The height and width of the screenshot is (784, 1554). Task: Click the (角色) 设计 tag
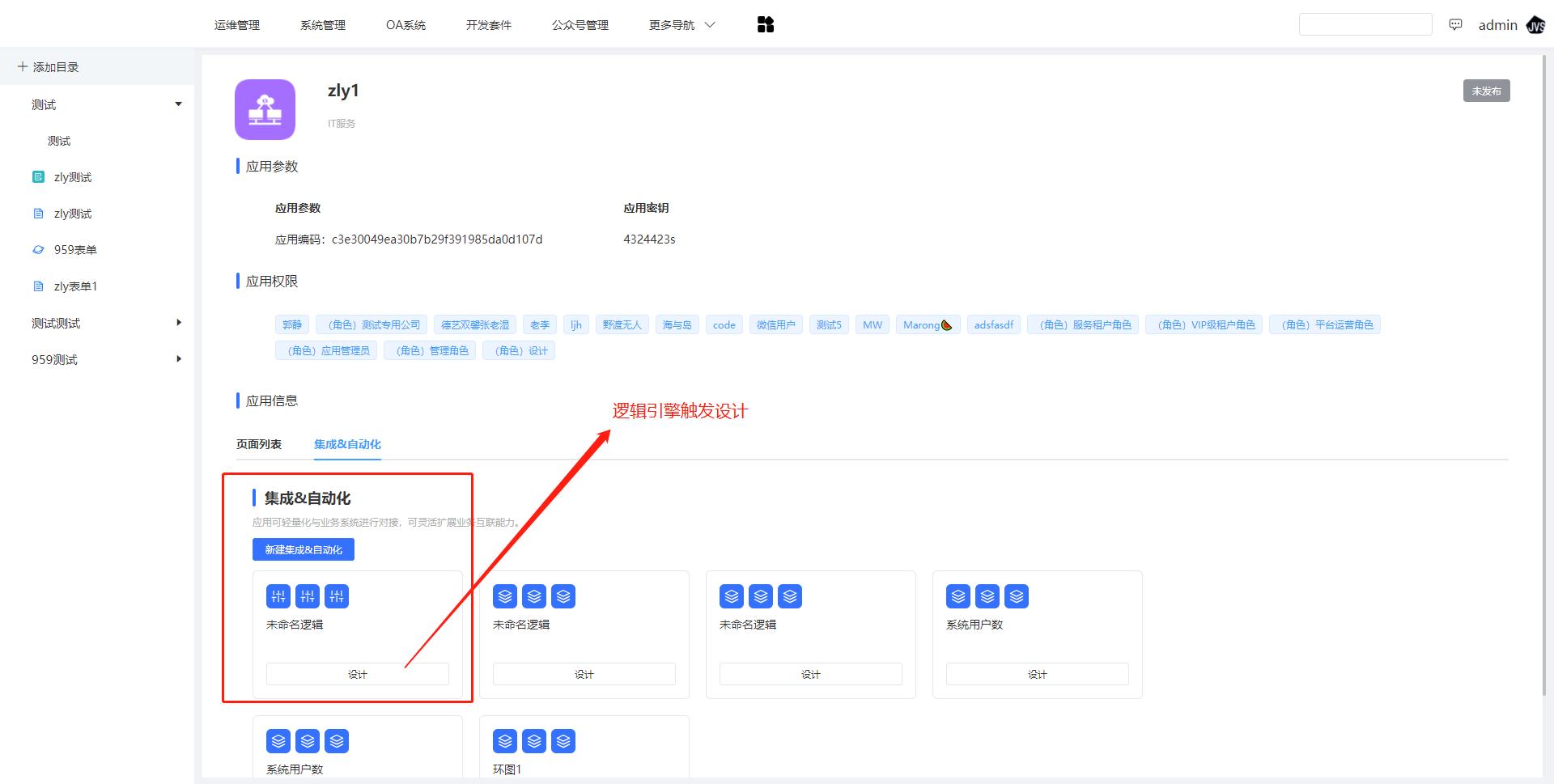519,351
